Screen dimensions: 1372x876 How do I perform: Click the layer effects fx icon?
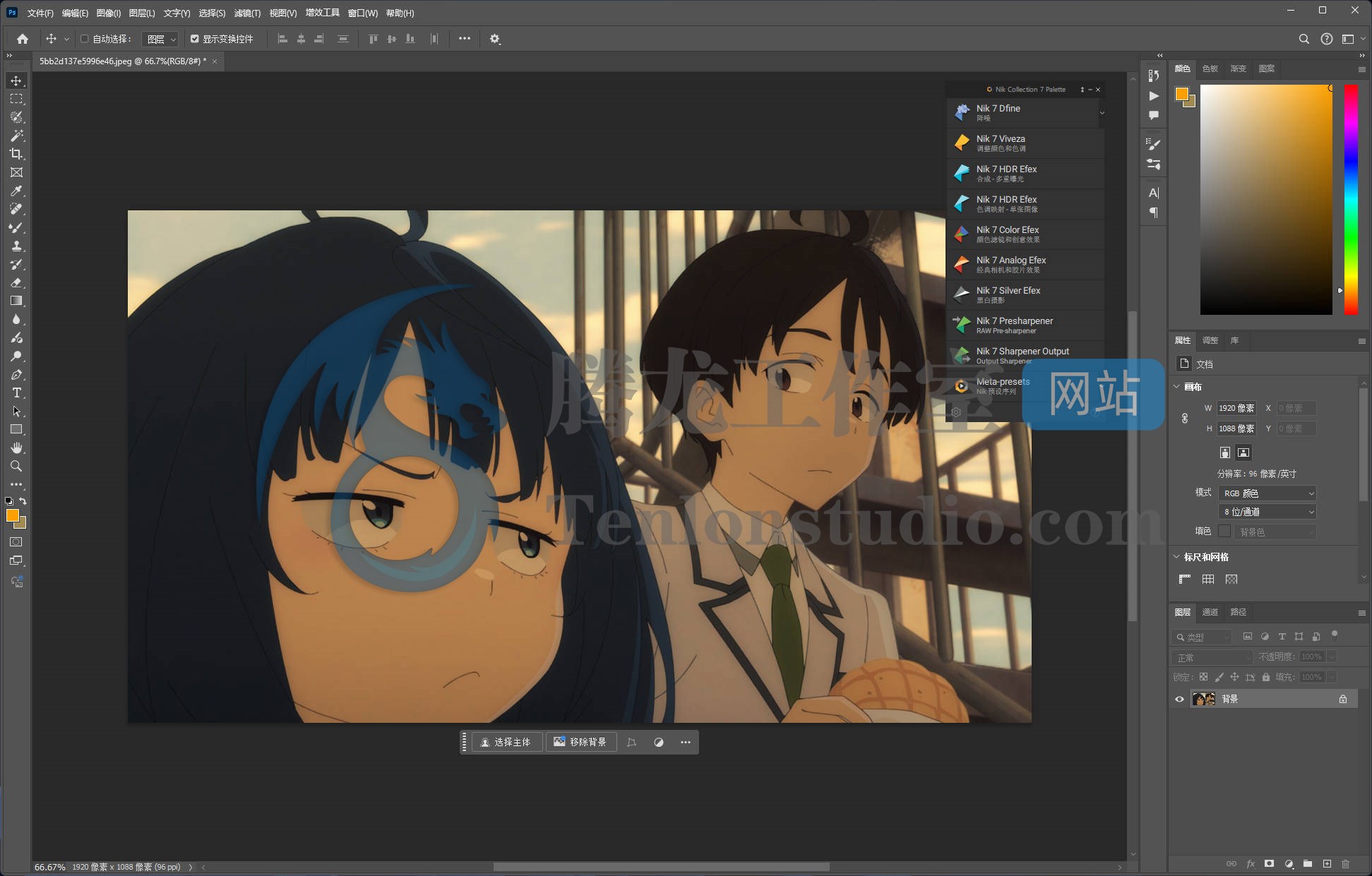point(1250,863)
